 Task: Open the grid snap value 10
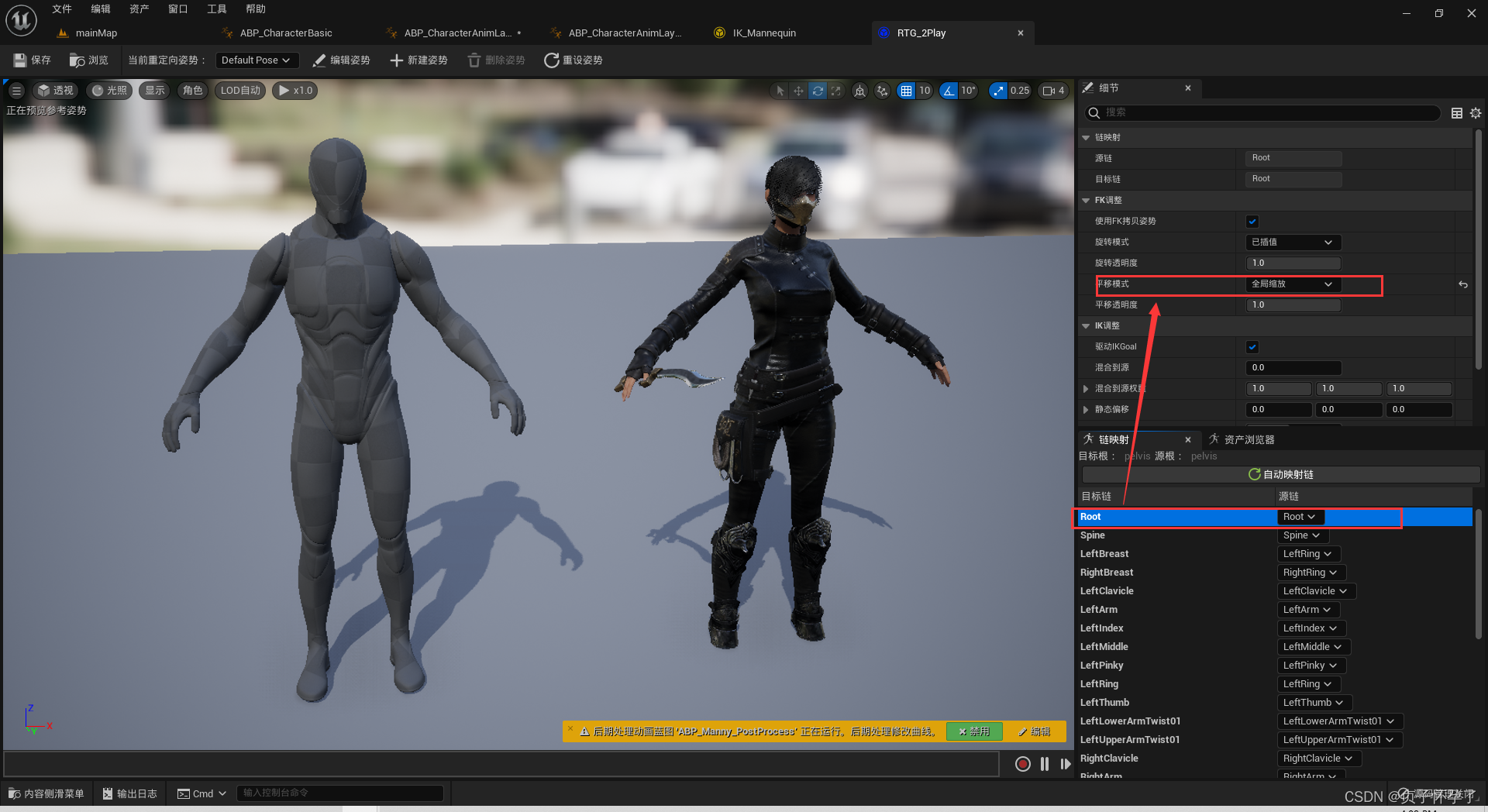click(925, 91)
